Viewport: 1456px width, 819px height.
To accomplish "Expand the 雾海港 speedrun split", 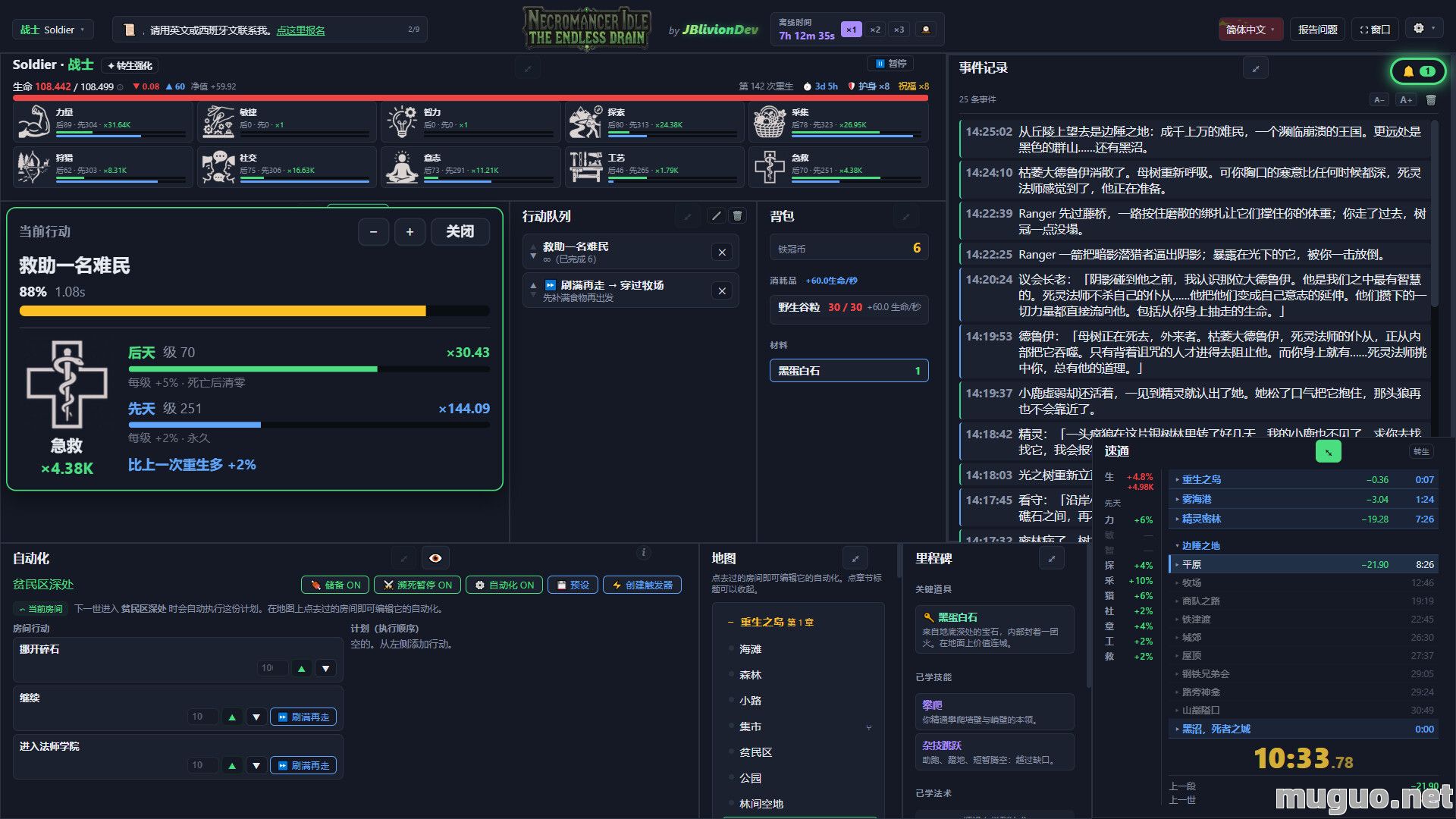I will pyautogui.click(x=1304, y=500).
